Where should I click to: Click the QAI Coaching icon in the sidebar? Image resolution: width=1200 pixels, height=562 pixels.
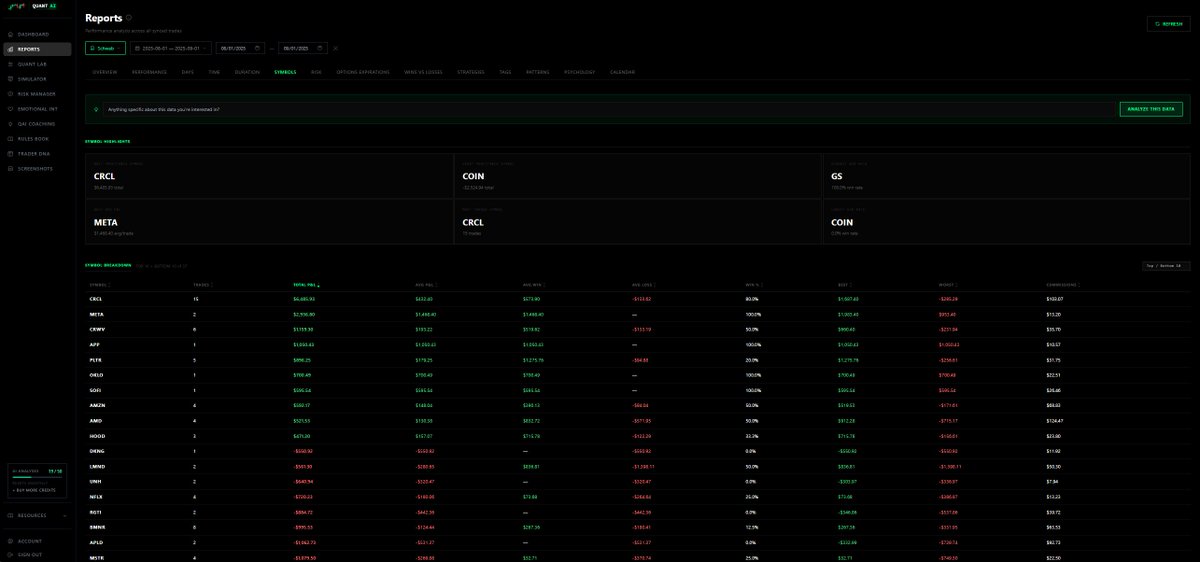click(10, 124)
